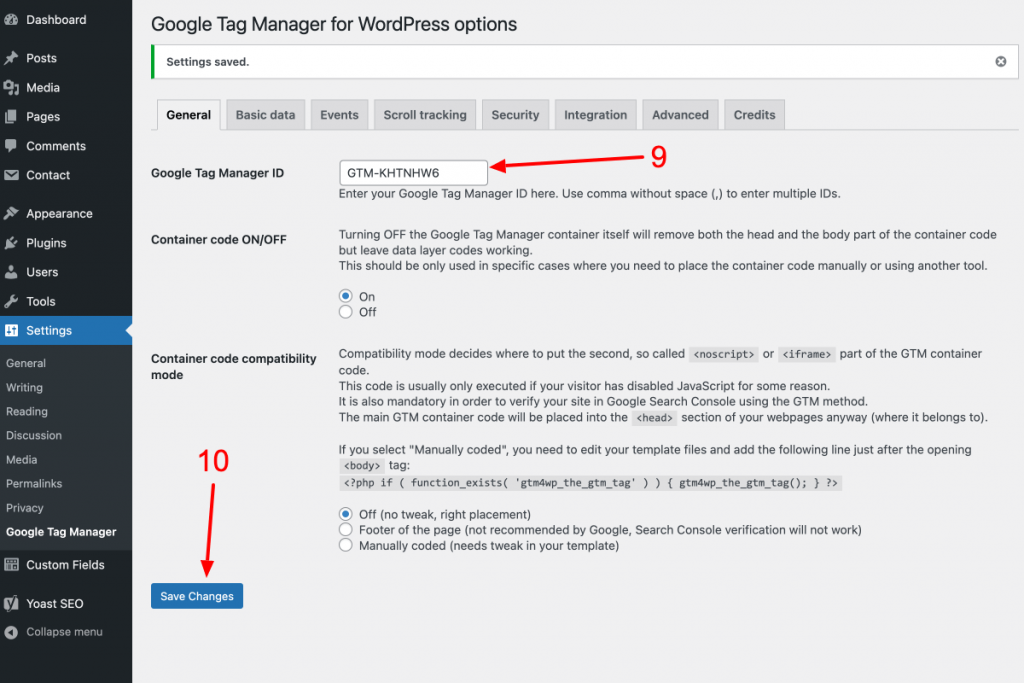Click the Contact menu label

48,175
